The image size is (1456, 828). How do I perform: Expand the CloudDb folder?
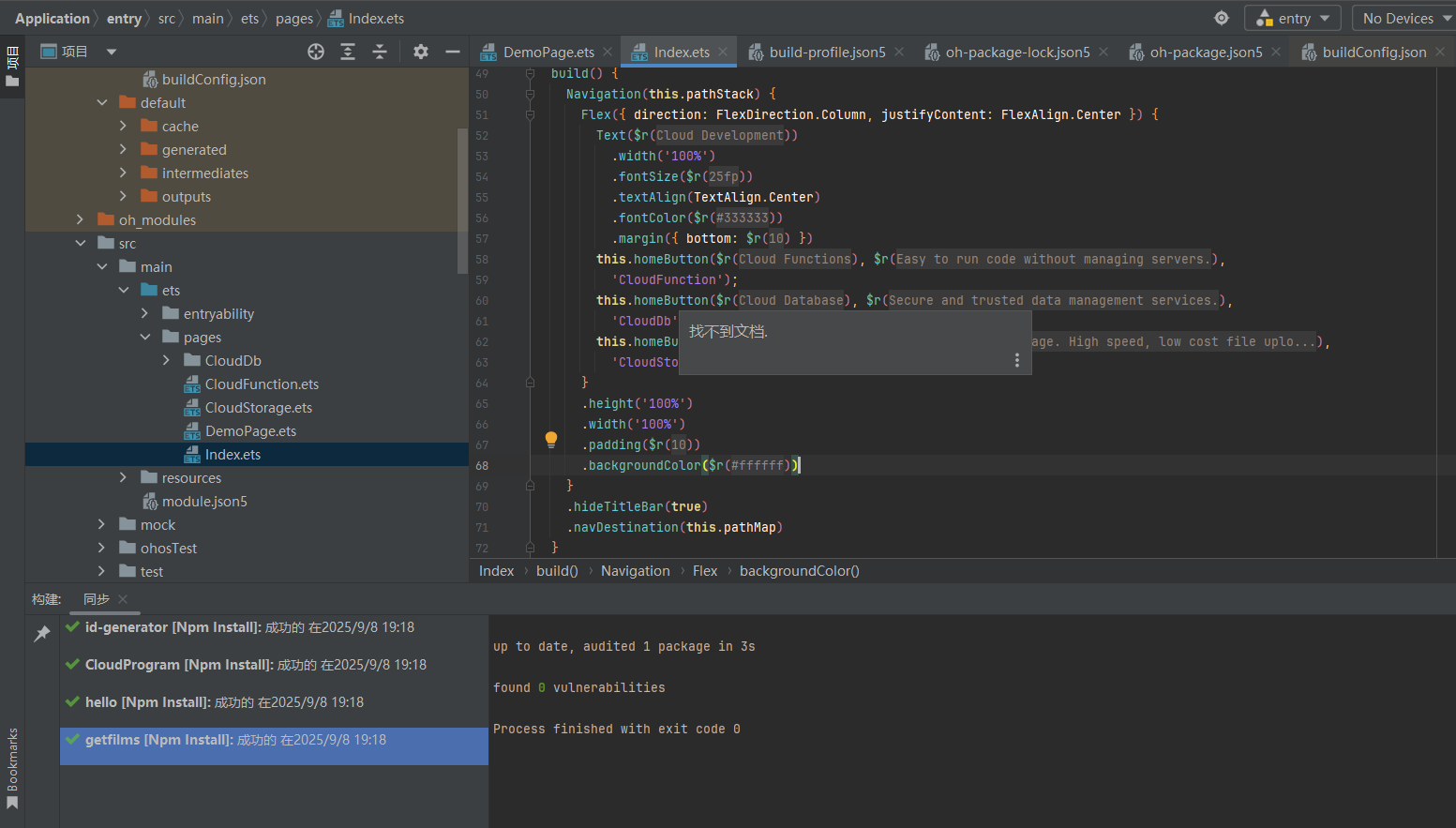click(x=166, y=360)
